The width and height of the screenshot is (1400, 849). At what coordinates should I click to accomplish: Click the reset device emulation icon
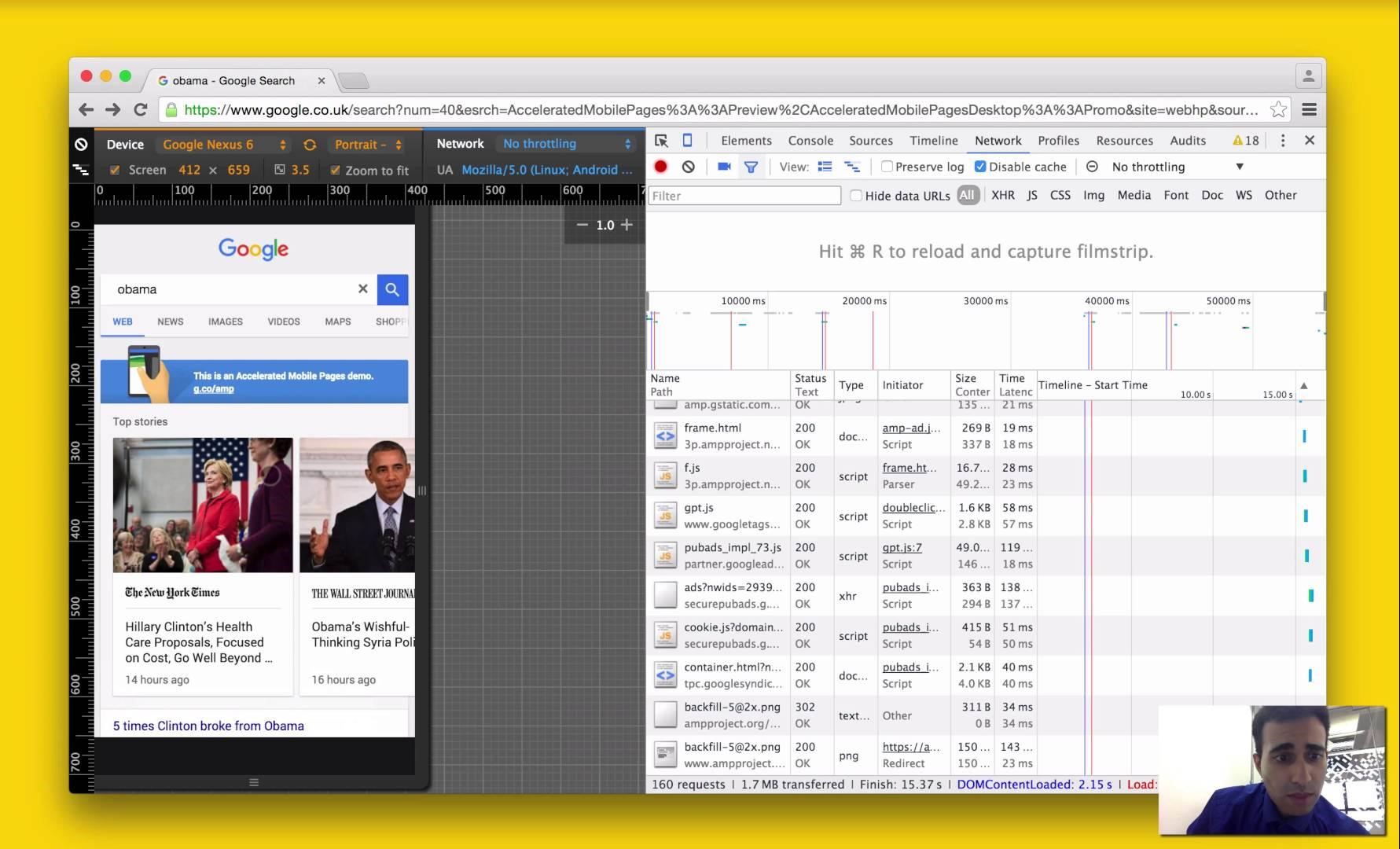(x=81, y=145)
